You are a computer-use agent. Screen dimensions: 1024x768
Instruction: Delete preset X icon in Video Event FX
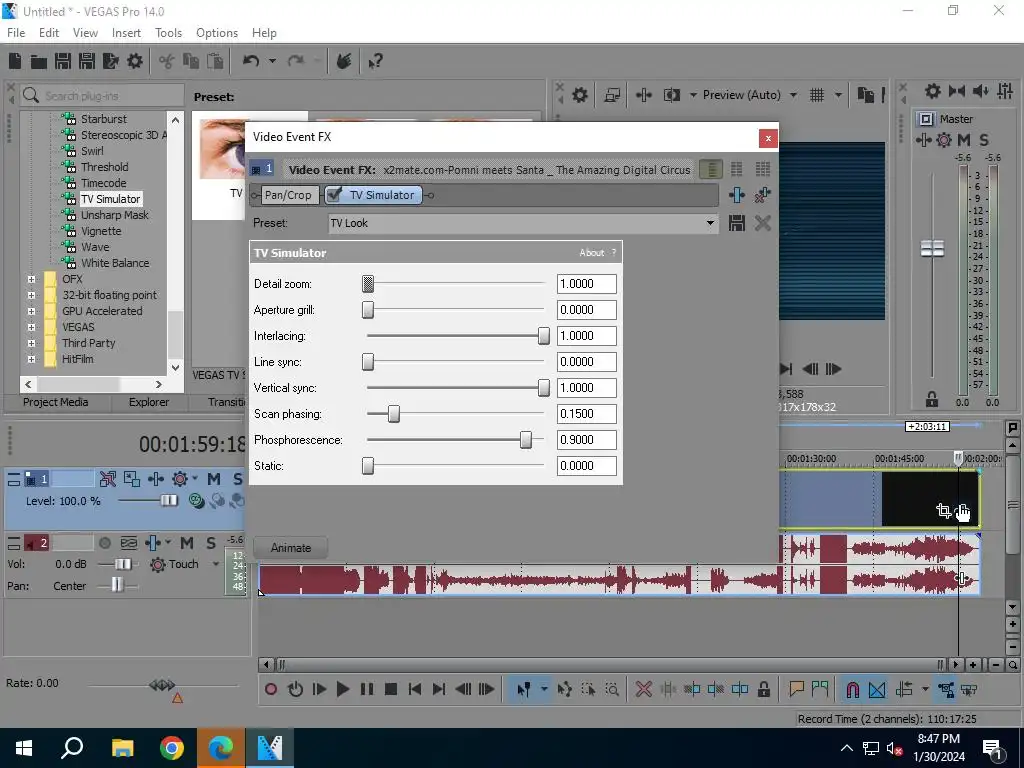point(762,223)
